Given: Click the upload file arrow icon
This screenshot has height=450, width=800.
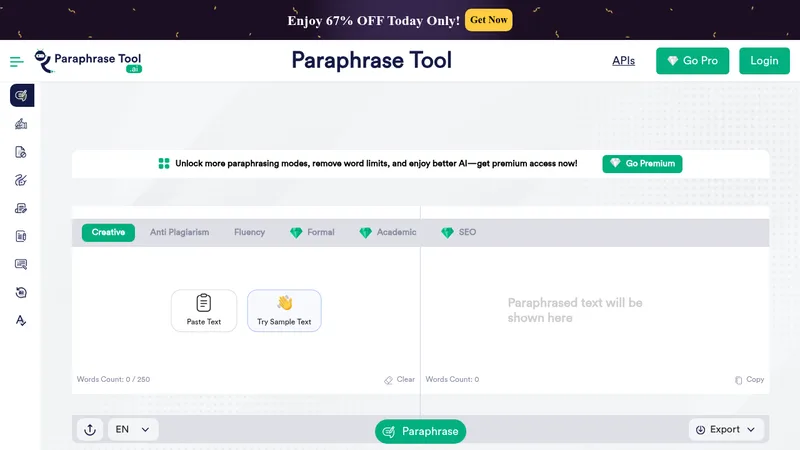Looking at the screenshot, I should (90, 430).
